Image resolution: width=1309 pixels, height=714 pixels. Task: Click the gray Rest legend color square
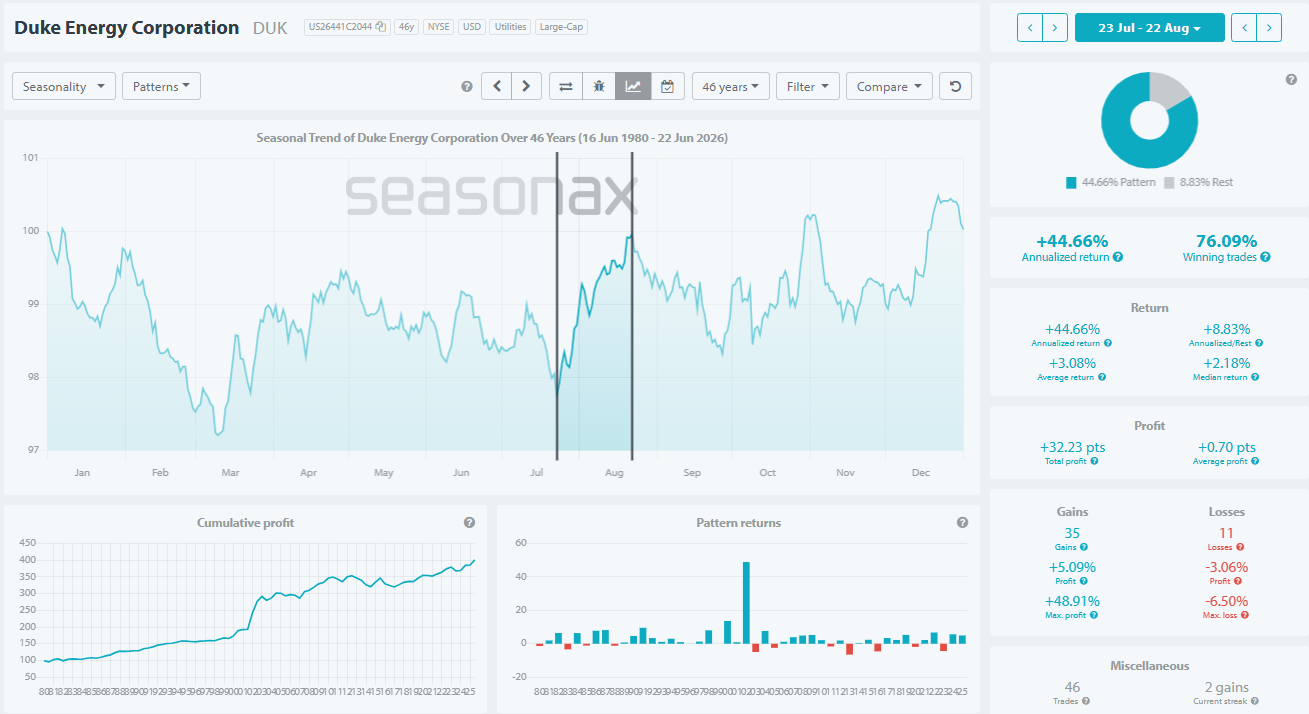[x=1169, y=182]
